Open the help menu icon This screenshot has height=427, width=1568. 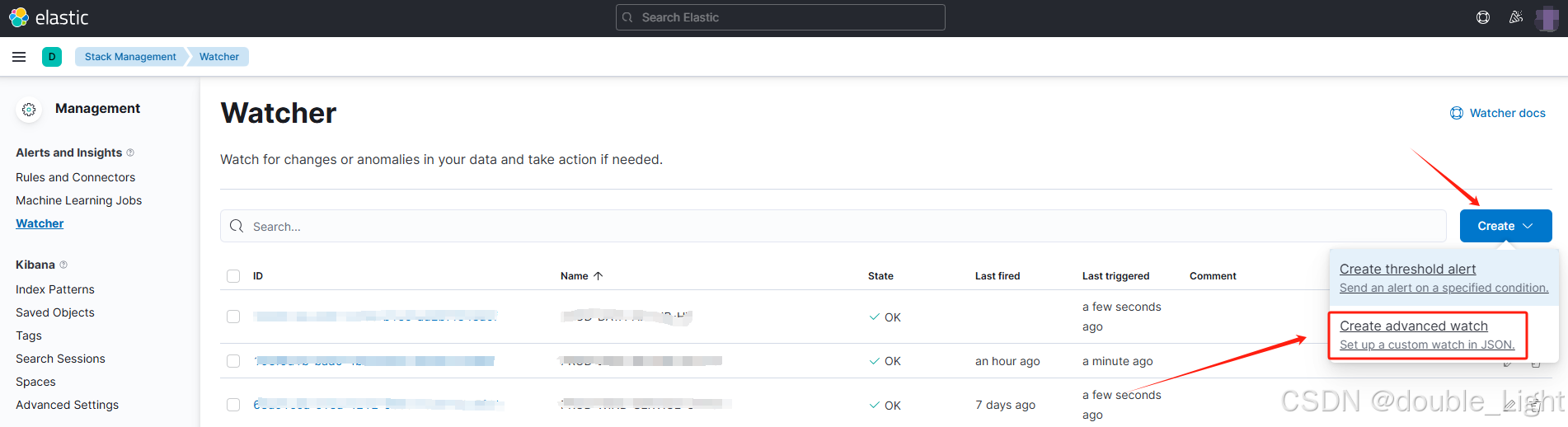click(x=1483, y=17)
